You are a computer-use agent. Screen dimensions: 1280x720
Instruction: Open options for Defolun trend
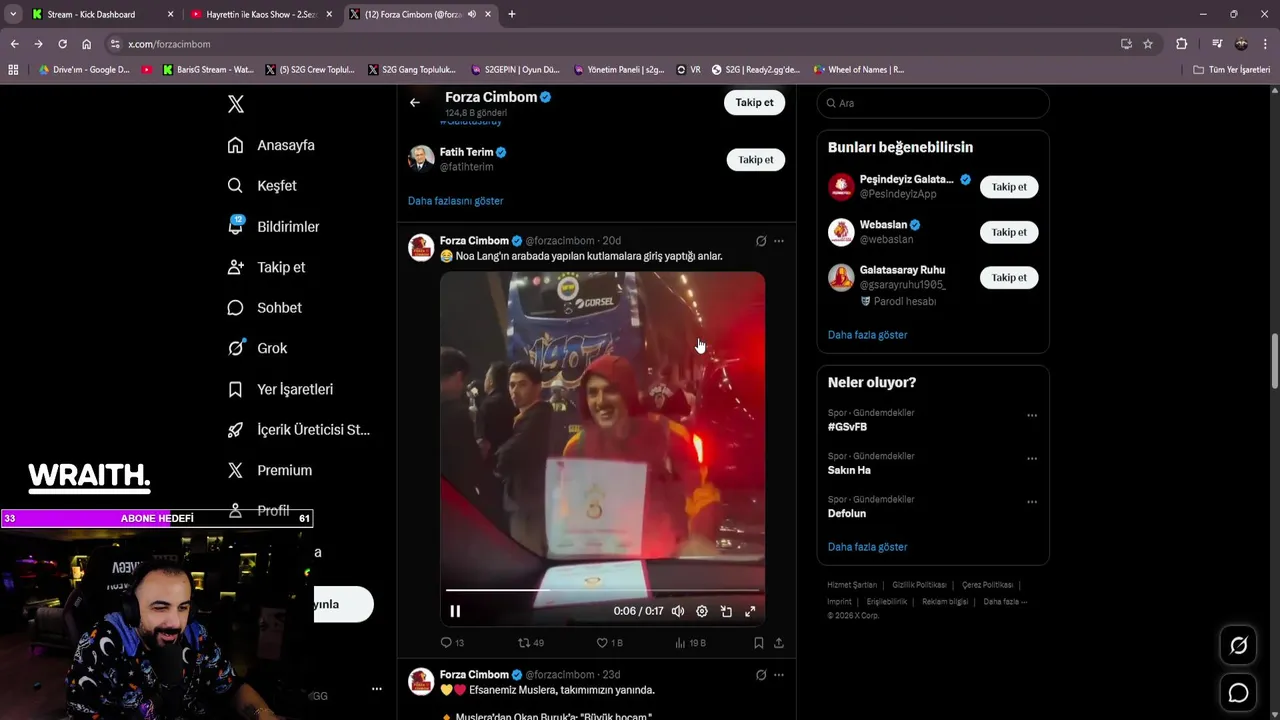pos(1032,501)
